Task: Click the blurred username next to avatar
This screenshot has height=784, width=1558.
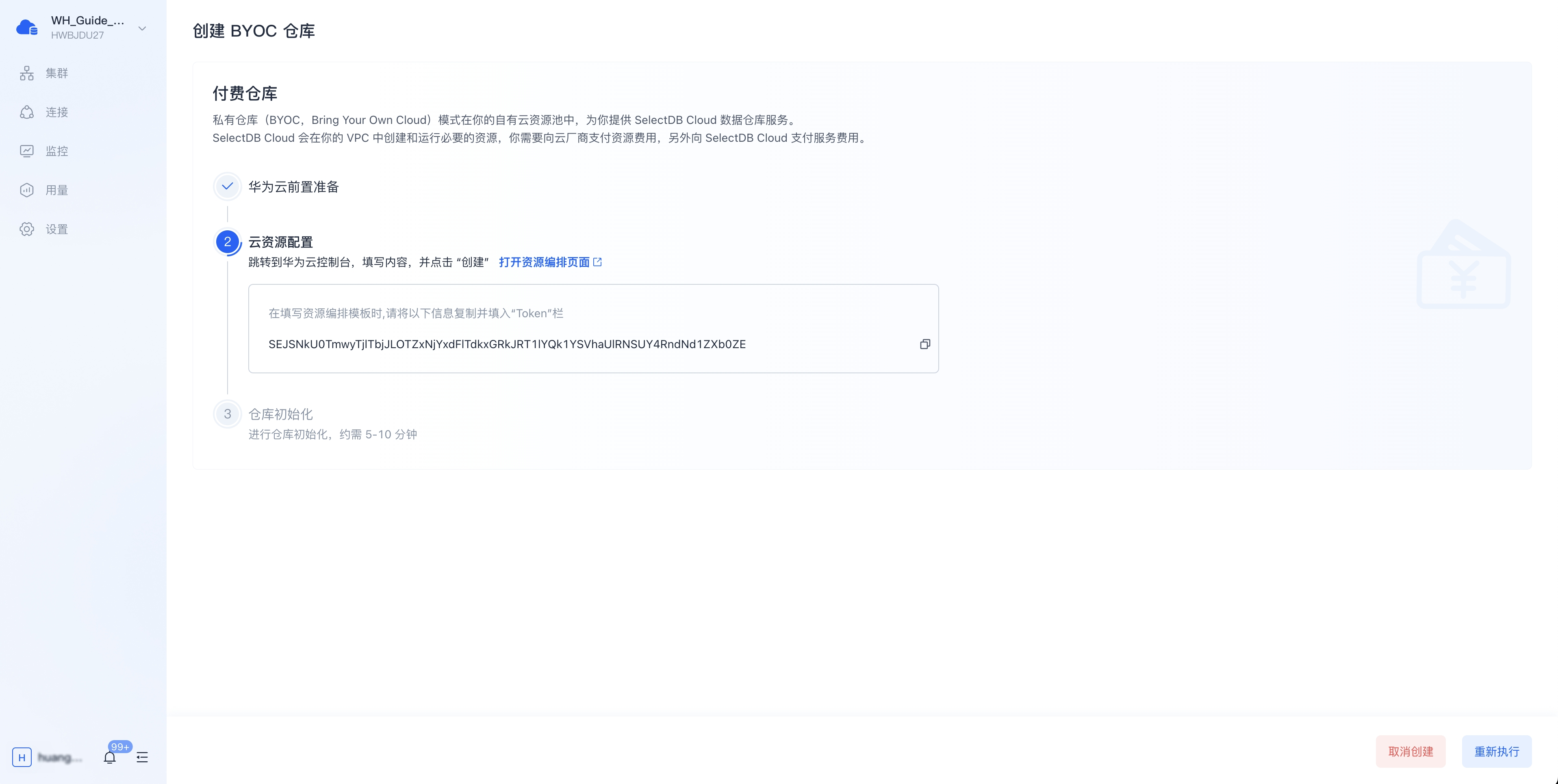Action: (x=59, y=758)
